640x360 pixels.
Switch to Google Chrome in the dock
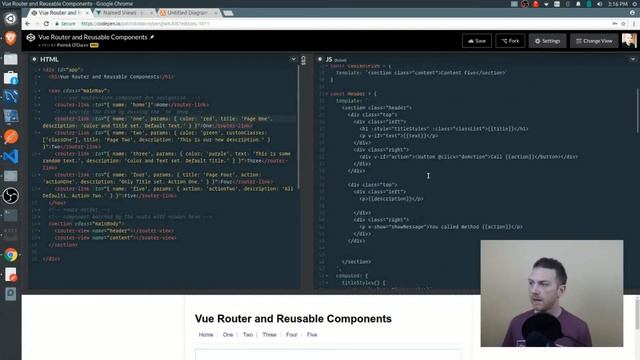click(x=11, y=255)
